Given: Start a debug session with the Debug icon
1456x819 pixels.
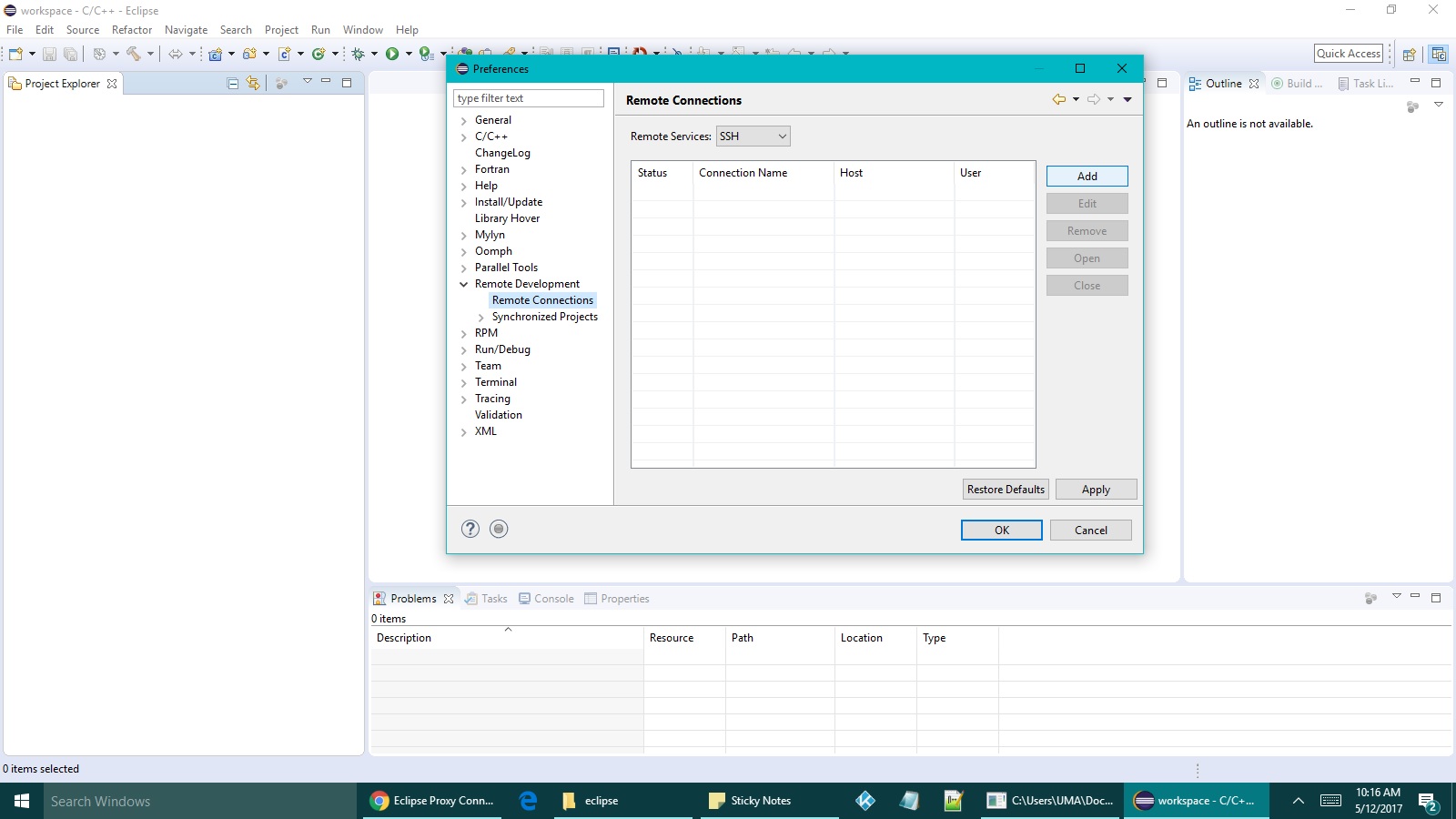Looking at the screenshot, I should [356, 54].
